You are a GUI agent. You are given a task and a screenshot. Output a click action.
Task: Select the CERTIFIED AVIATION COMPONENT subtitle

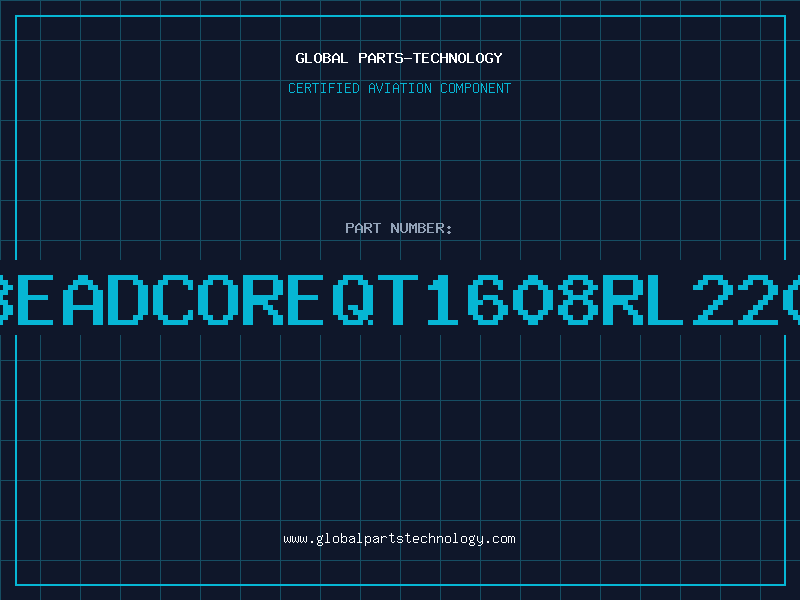click(399, 88)
